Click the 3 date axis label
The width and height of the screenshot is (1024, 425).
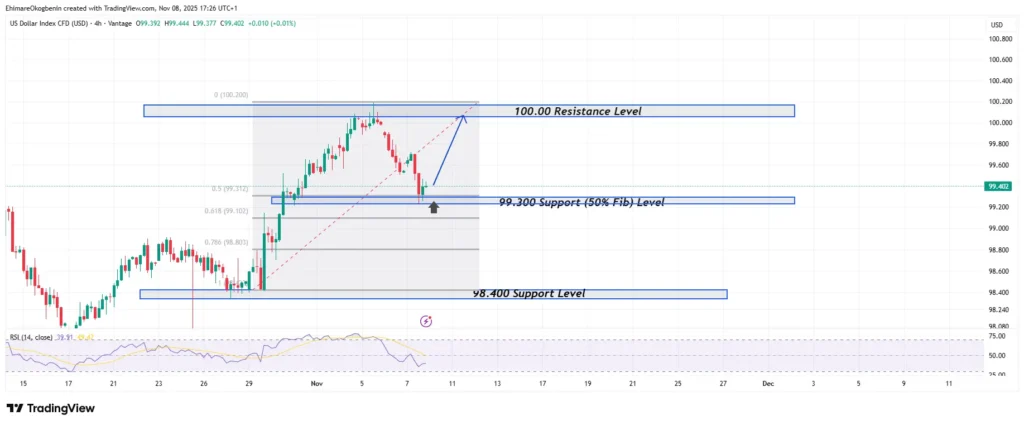coord(813,384)
